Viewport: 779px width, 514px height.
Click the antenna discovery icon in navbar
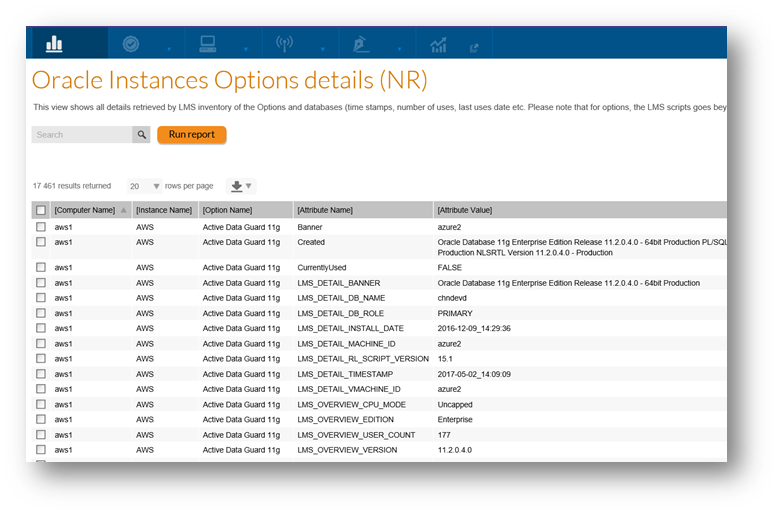pos(283,44)
